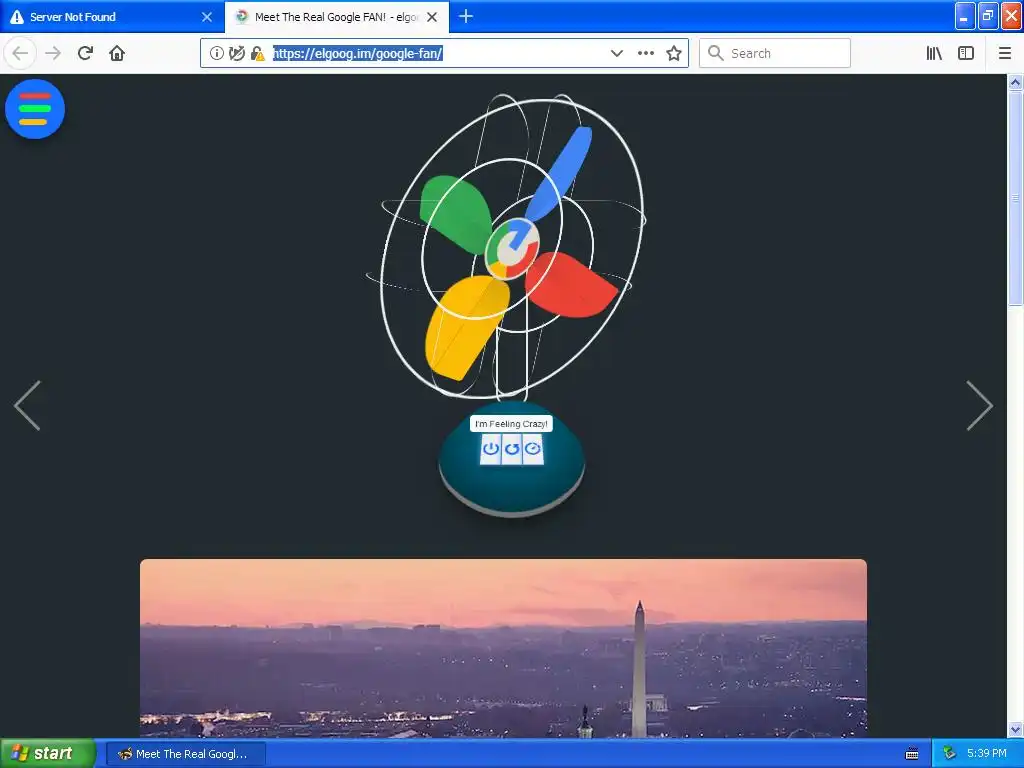The width and height of the screenshot is (1024, 768).
Task: Click the taskbar clock 5:39 PM
Action: click(x=987, y=754)
